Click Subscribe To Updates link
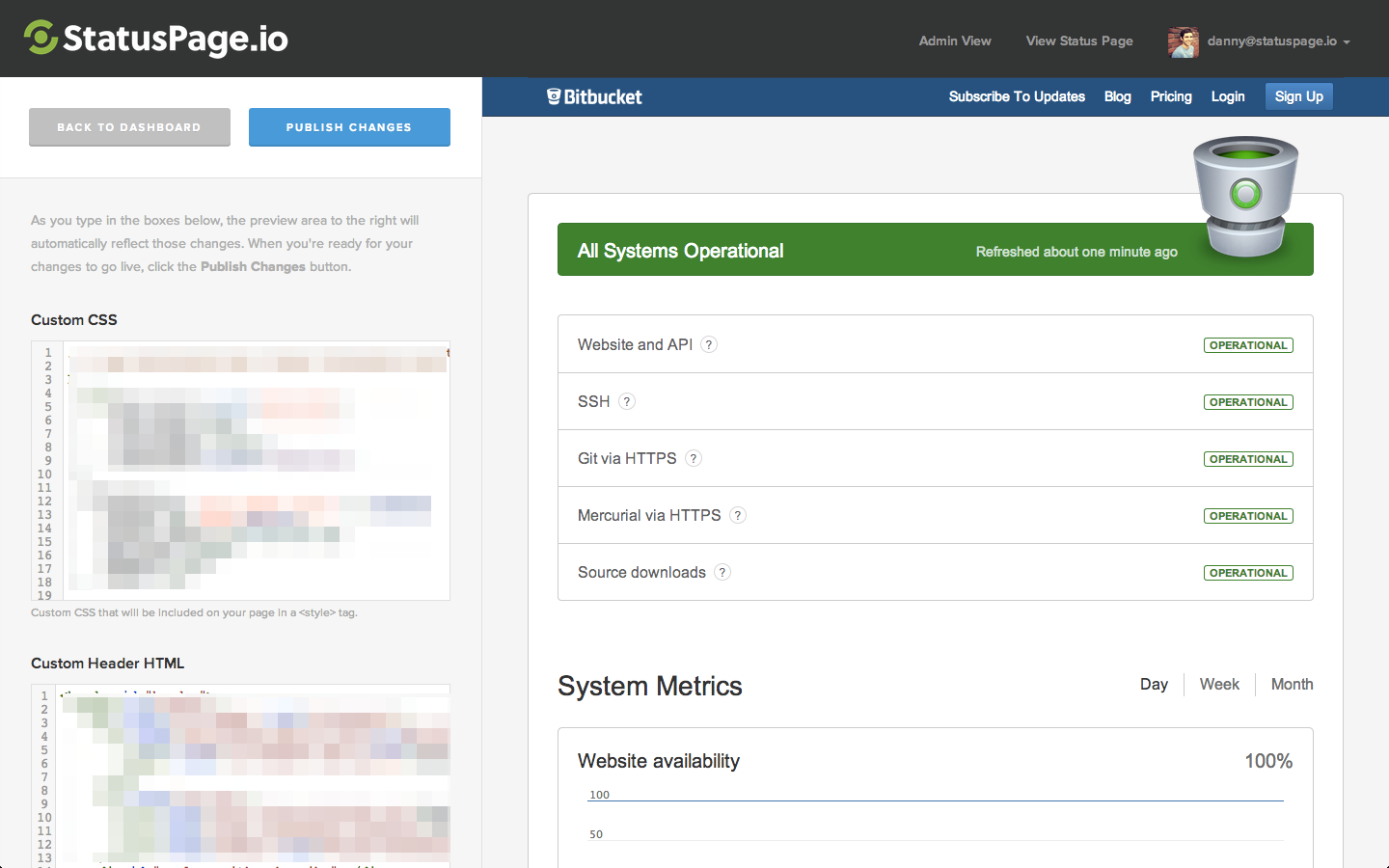 1017,96
